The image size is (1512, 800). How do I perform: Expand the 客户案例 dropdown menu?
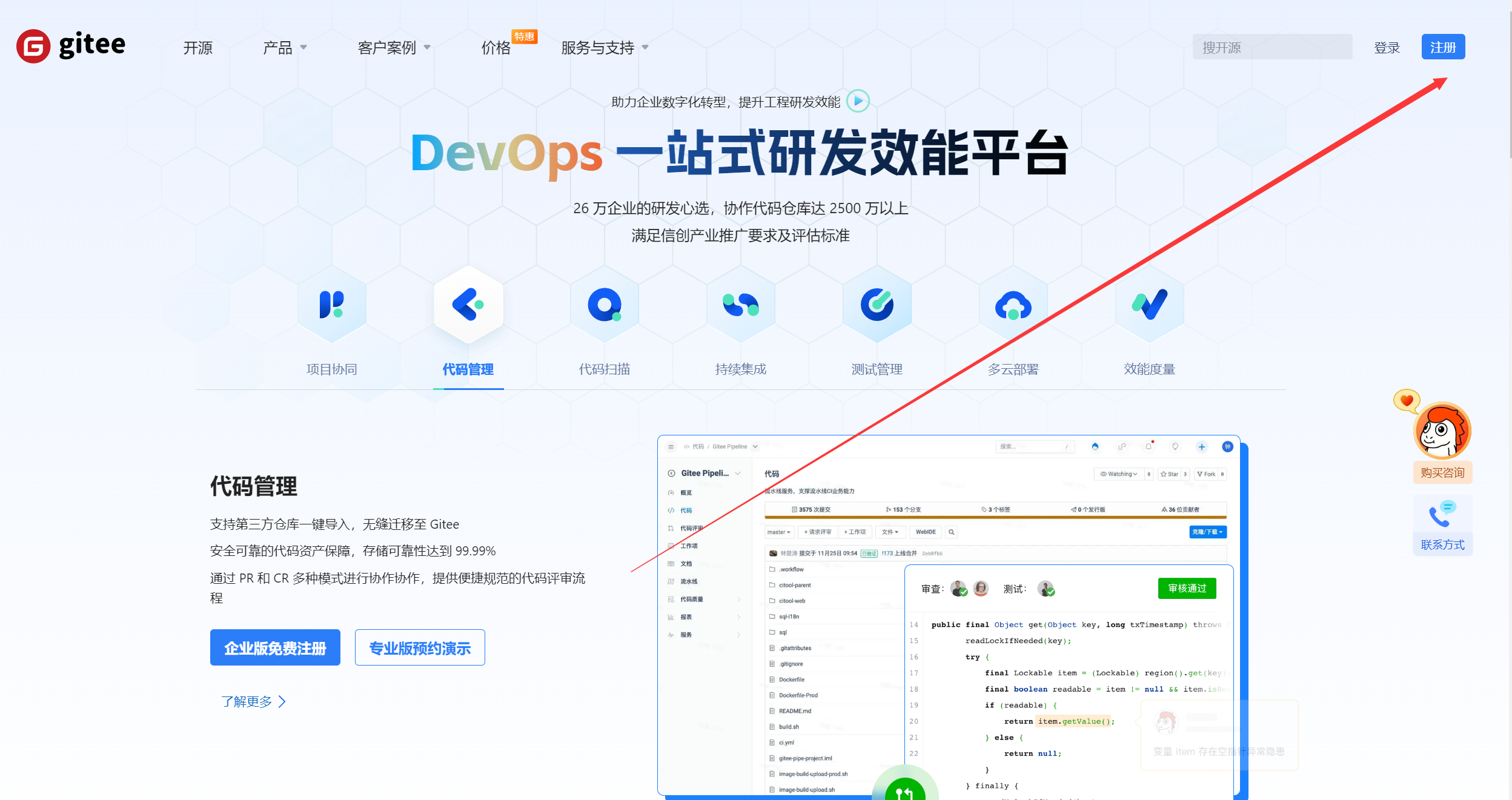394,48
